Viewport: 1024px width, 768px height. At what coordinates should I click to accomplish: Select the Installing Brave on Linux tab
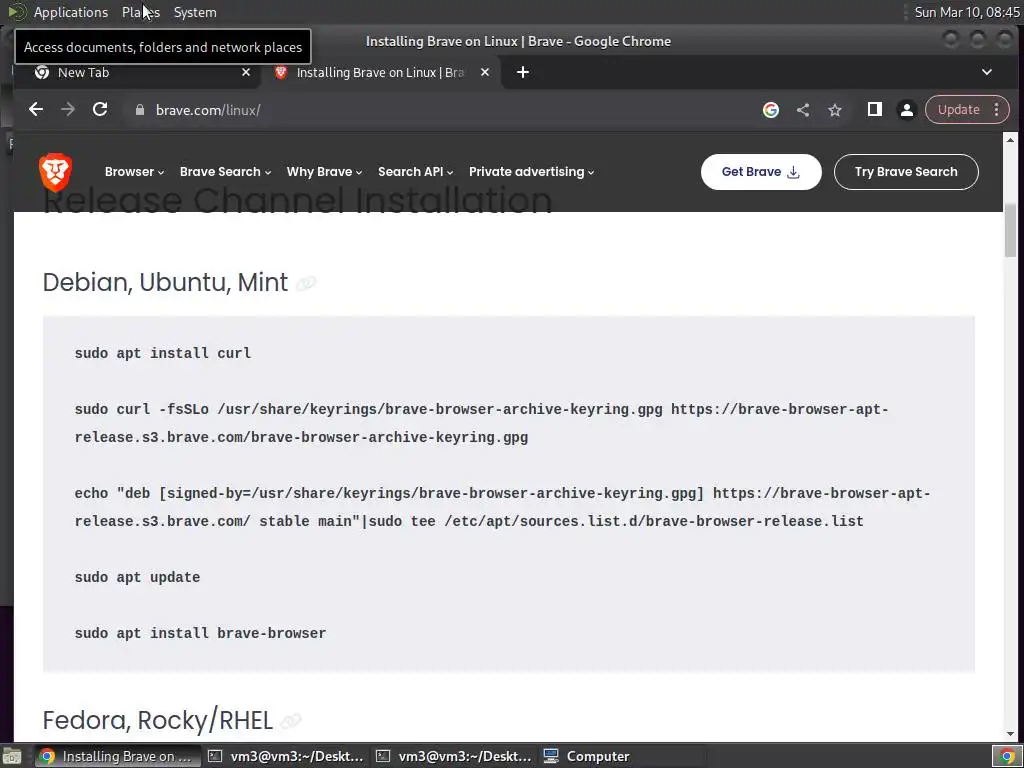pyautogui.click(x=381, y=72)
